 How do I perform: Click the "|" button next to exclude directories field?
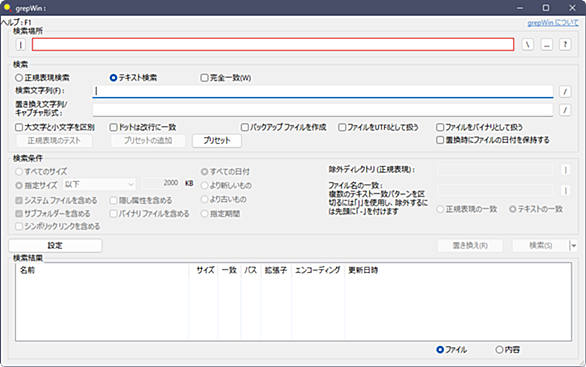(566, 170)
